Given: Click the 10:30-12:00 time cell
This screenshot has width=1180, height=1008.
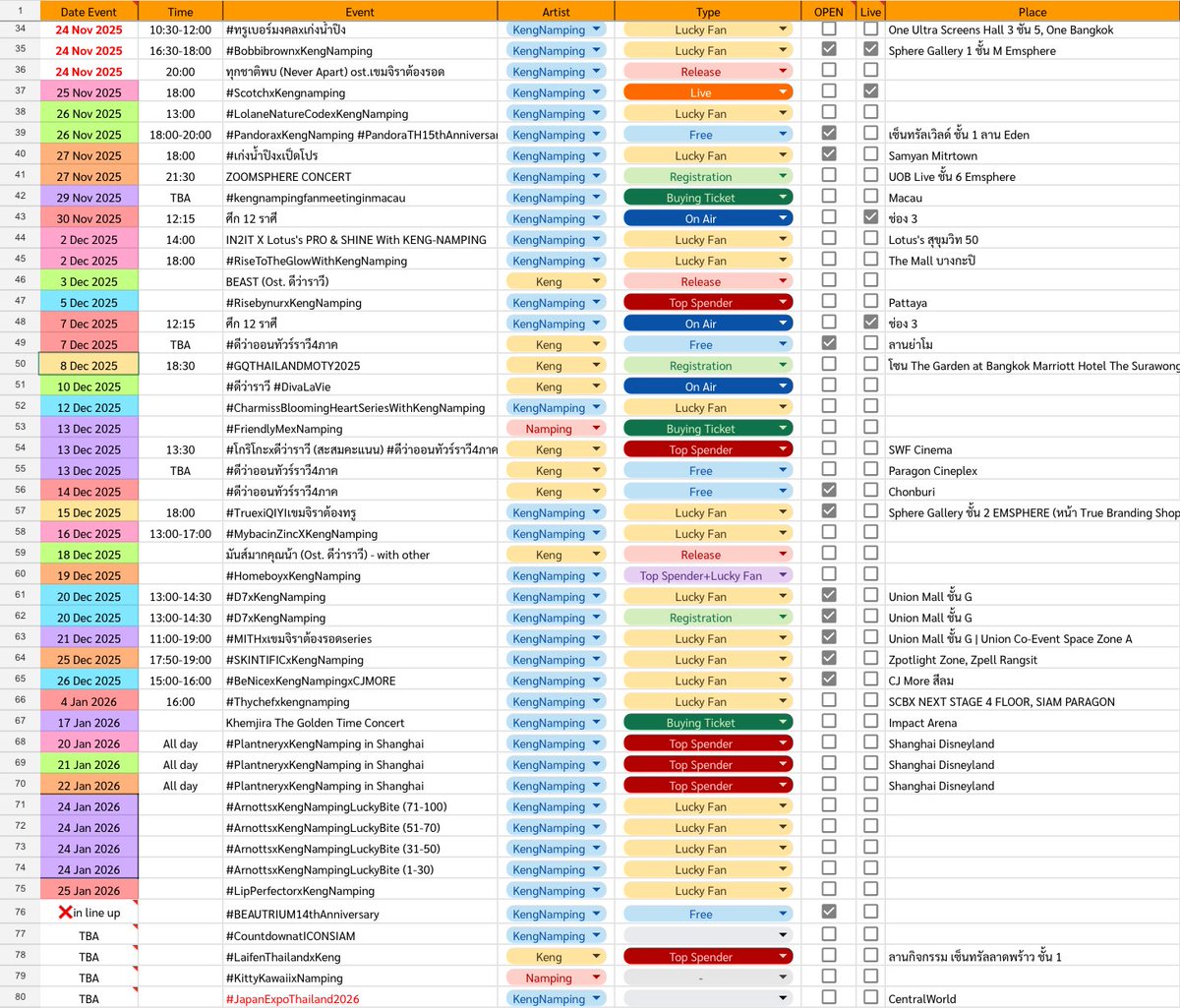Looking at the screenshot, I should tap(180, 30).
